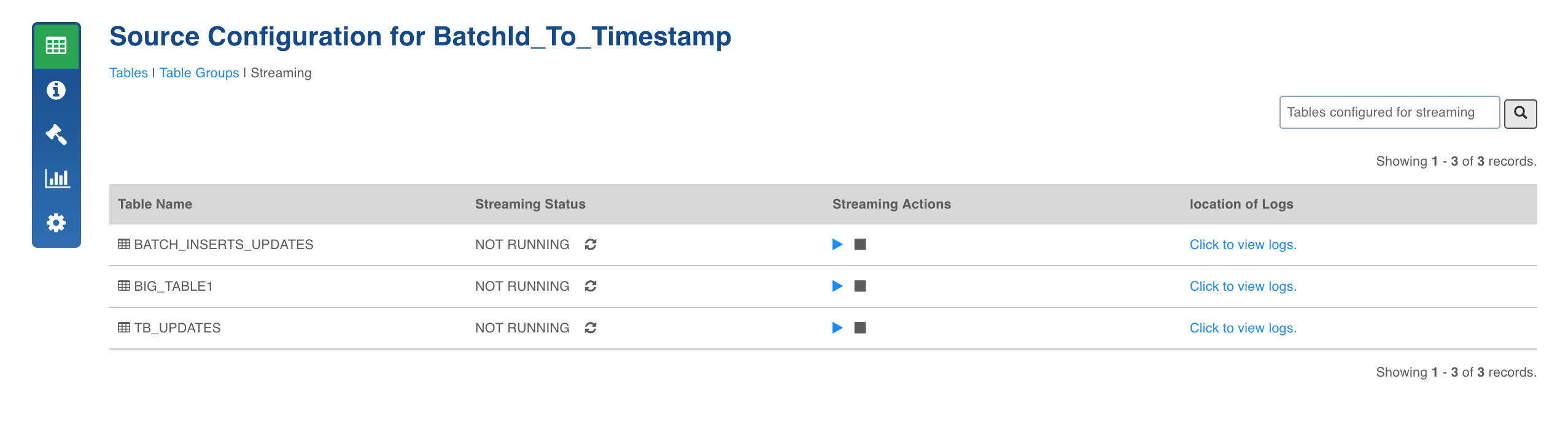The height and width of the screenshot is (422, 1568).
Task: Refresh streaming status for BATCH_INSERTS_UPDATES
Action: click(x=591, y=245)
